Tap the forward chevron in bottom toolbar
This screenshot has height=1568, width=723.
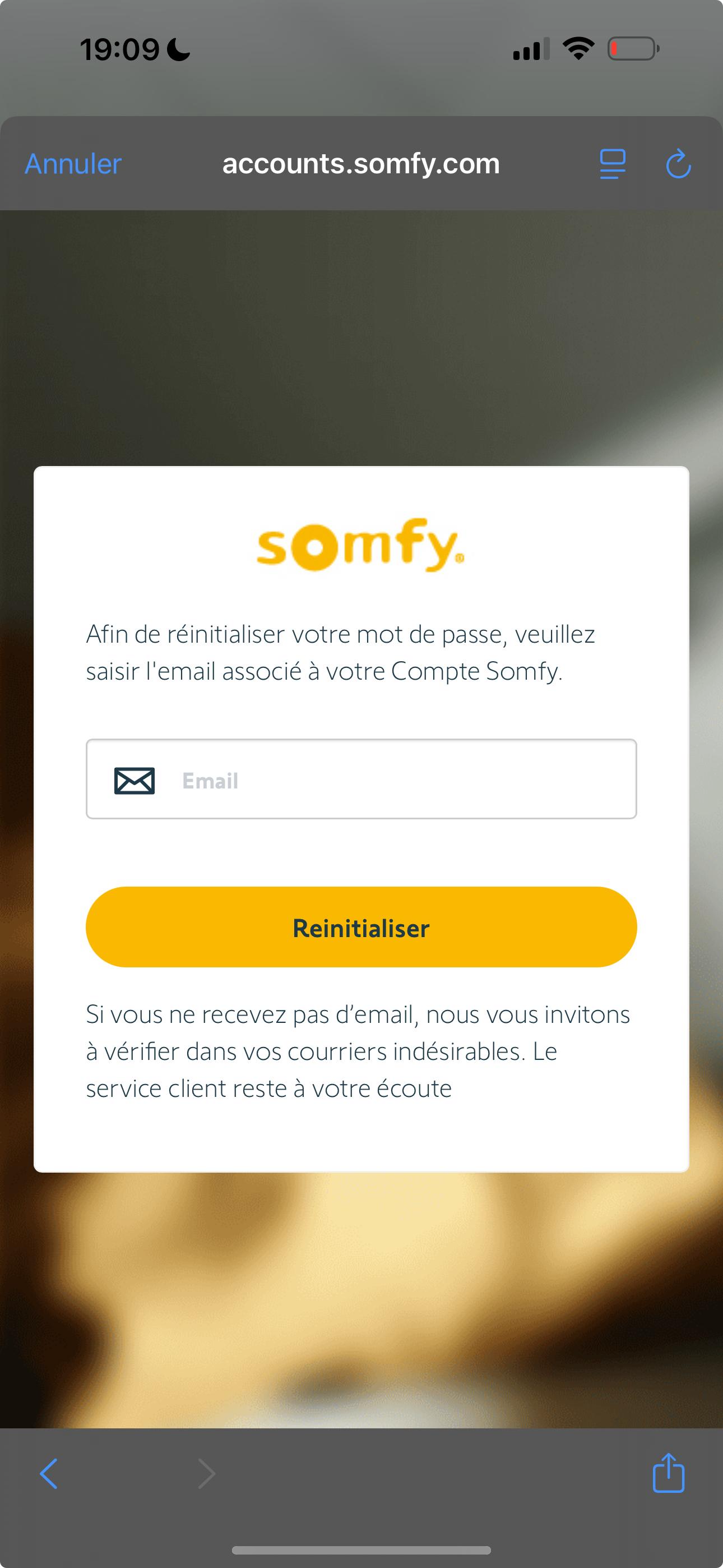point(207,1474)
